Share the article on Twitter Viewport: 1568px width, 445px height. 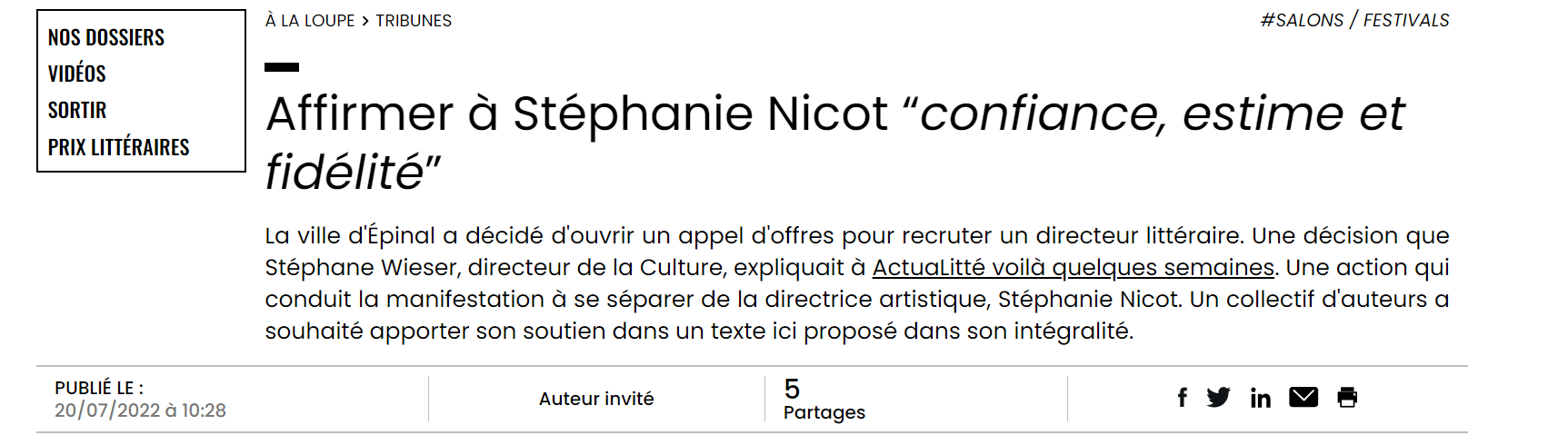tap(1218, 397)
